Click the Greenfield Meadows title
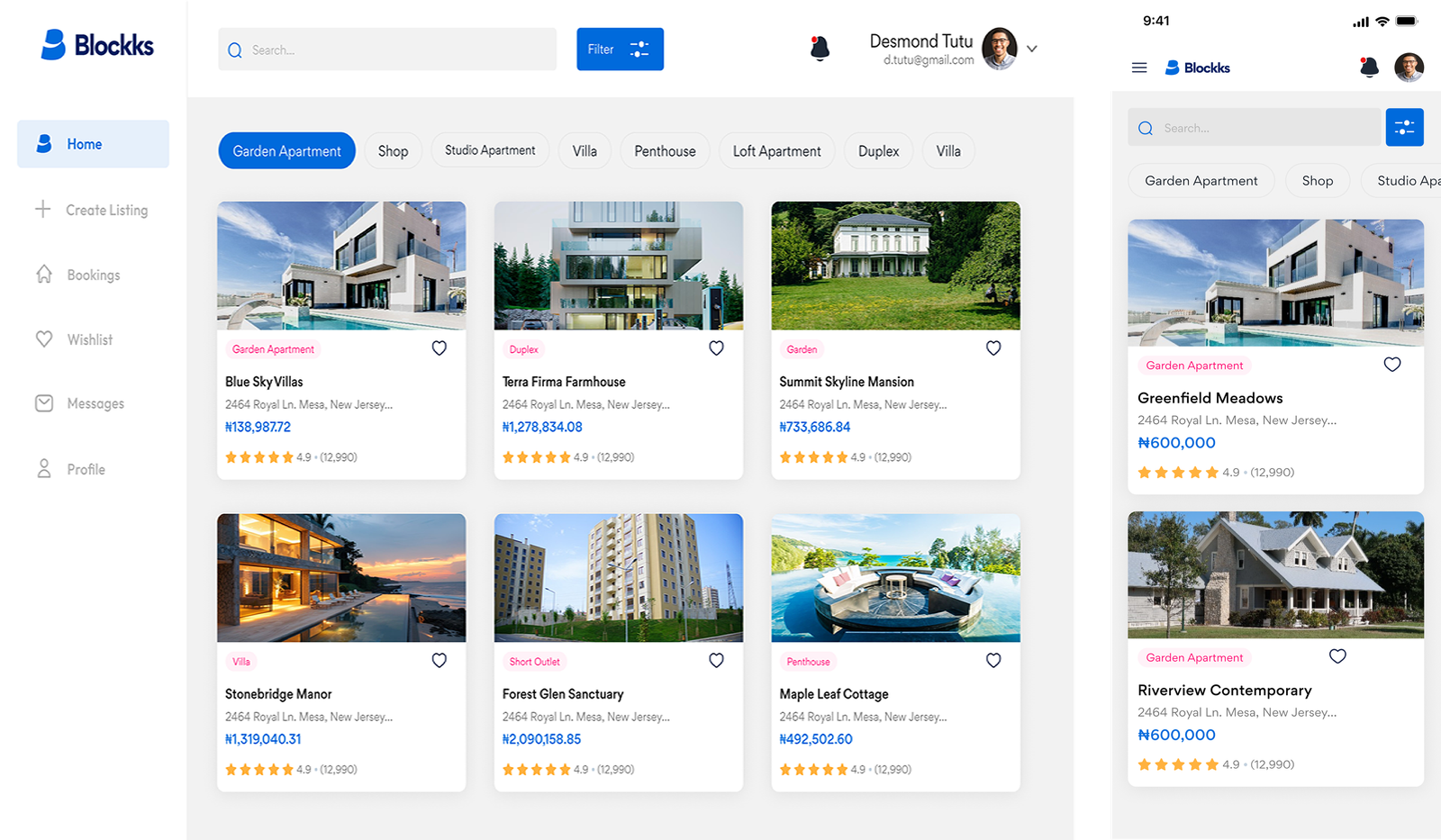This screenshot has height=840, width=1441. [x=1210, y=398]
